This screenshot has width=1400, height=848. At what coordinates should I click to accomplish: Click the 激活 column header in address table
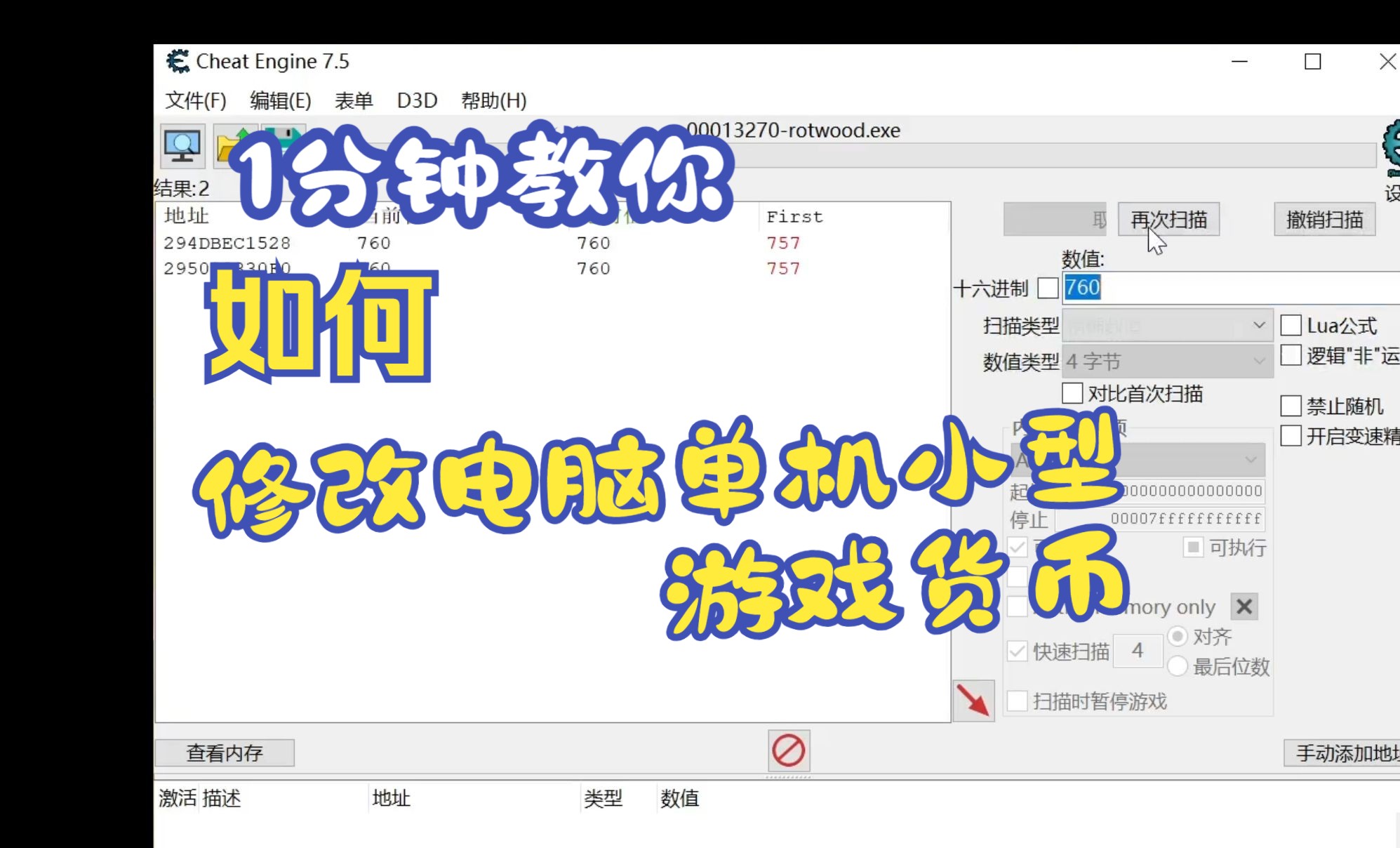[x=178, y=798]
